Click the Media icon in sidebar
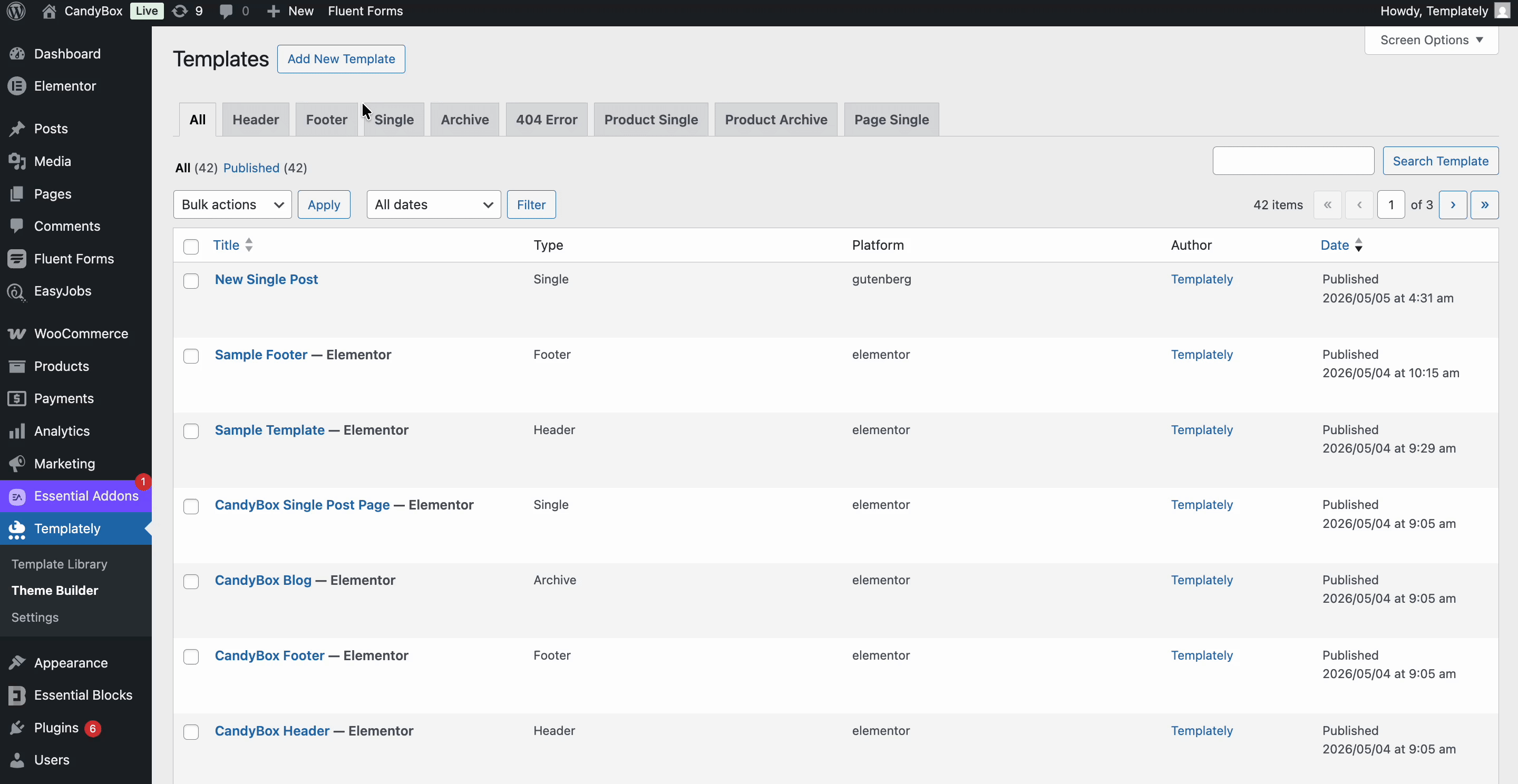 [17, 161]
